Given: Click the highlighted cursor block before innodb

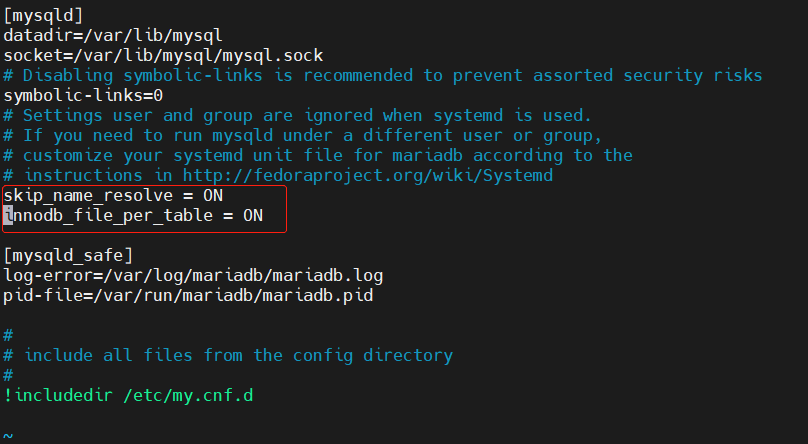Looking at the screenshot, I should tap(8, 215).
